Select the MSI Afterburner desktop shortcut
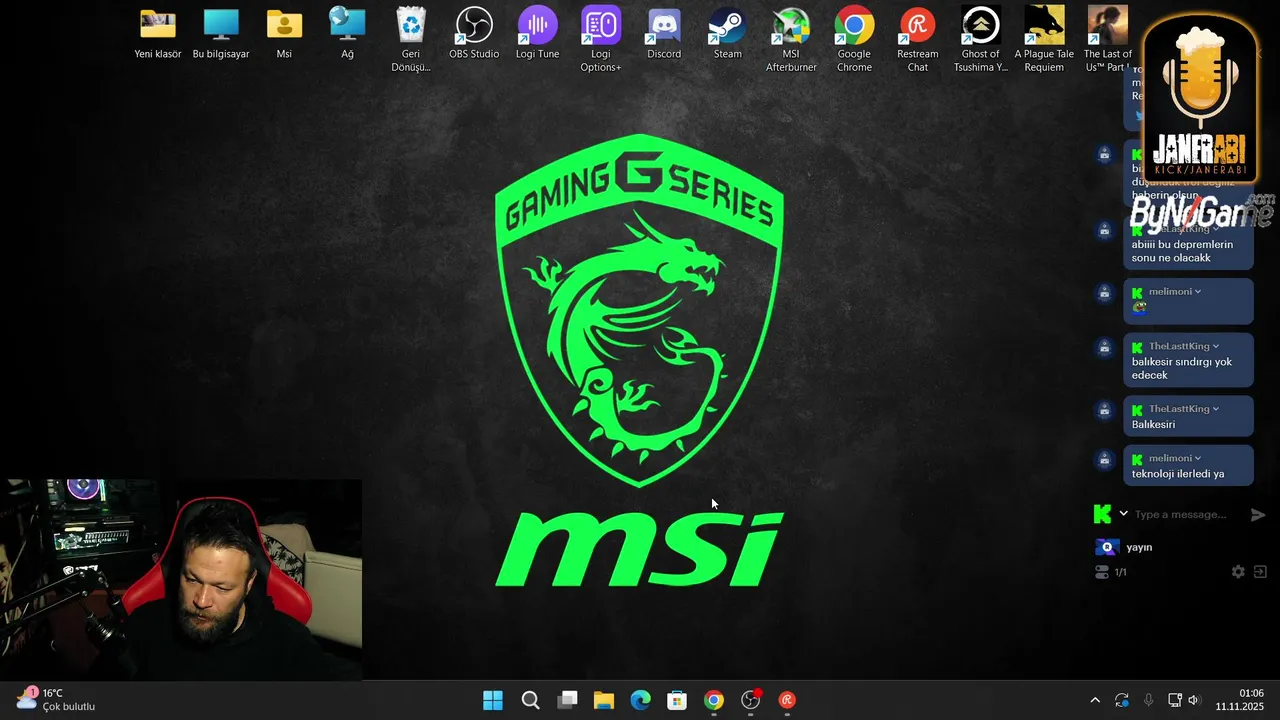Image resolution: width=1280 pixels, height=720 pixels. (x=791, y=40)
